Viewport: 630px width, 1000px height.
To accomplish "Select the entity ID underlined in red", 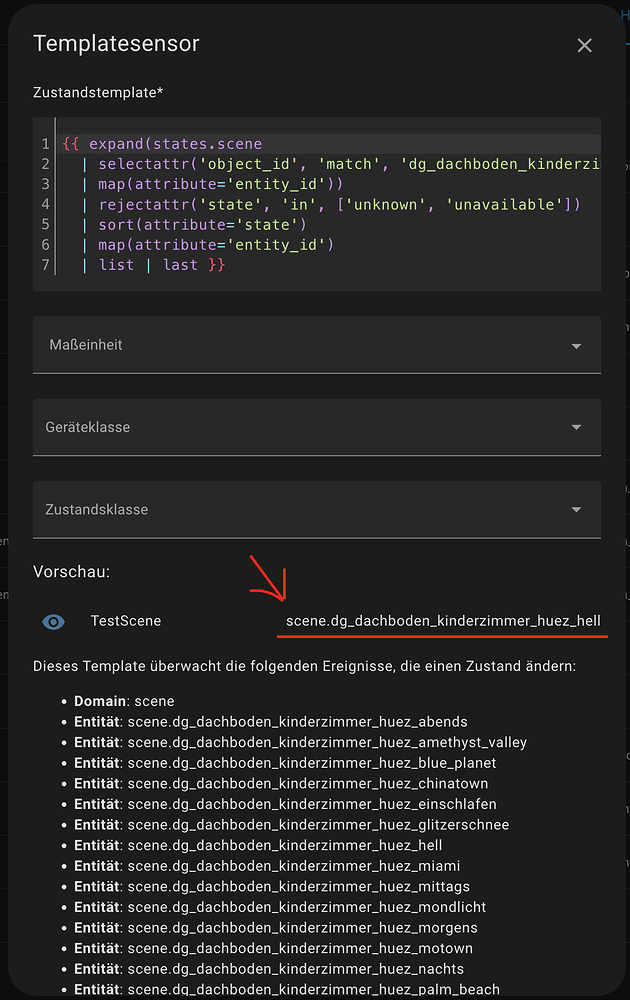I will 442,620.
